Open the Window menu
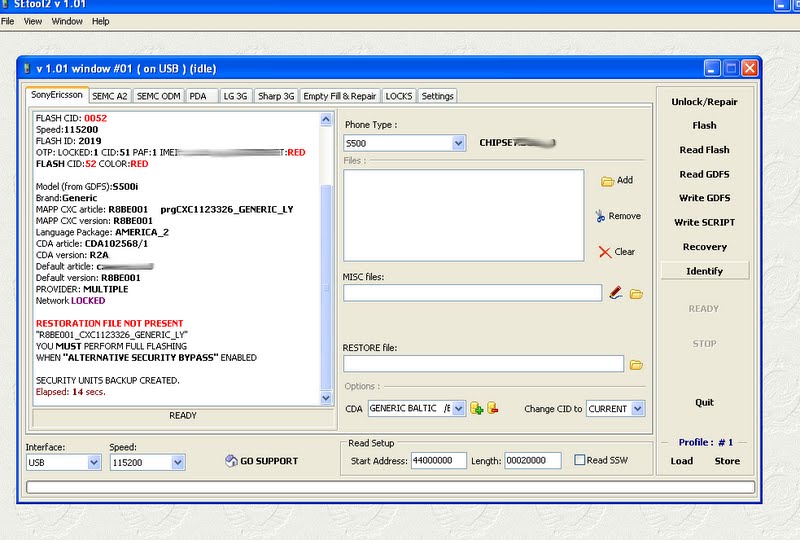800x540 pixels. click(x=67, y=21)
